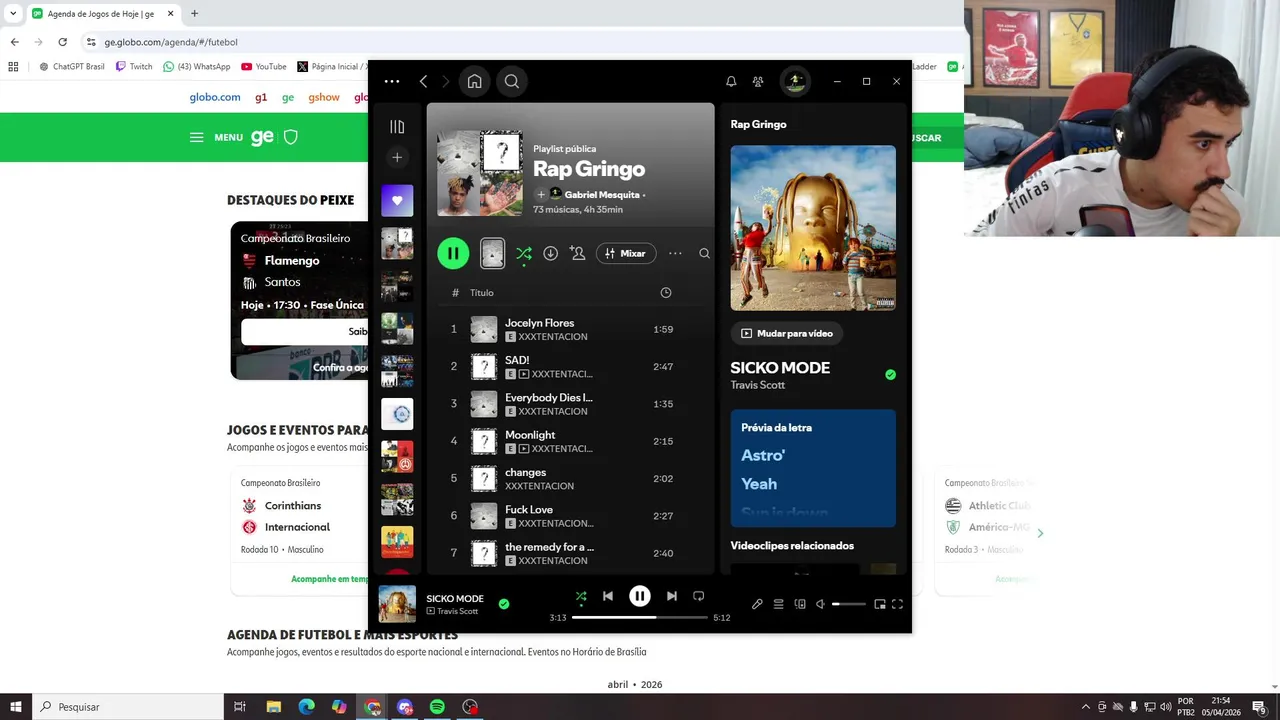The width and height of the screenshot is (1280, 720).
Task: Skip to previous track
Action: [608, 596]
